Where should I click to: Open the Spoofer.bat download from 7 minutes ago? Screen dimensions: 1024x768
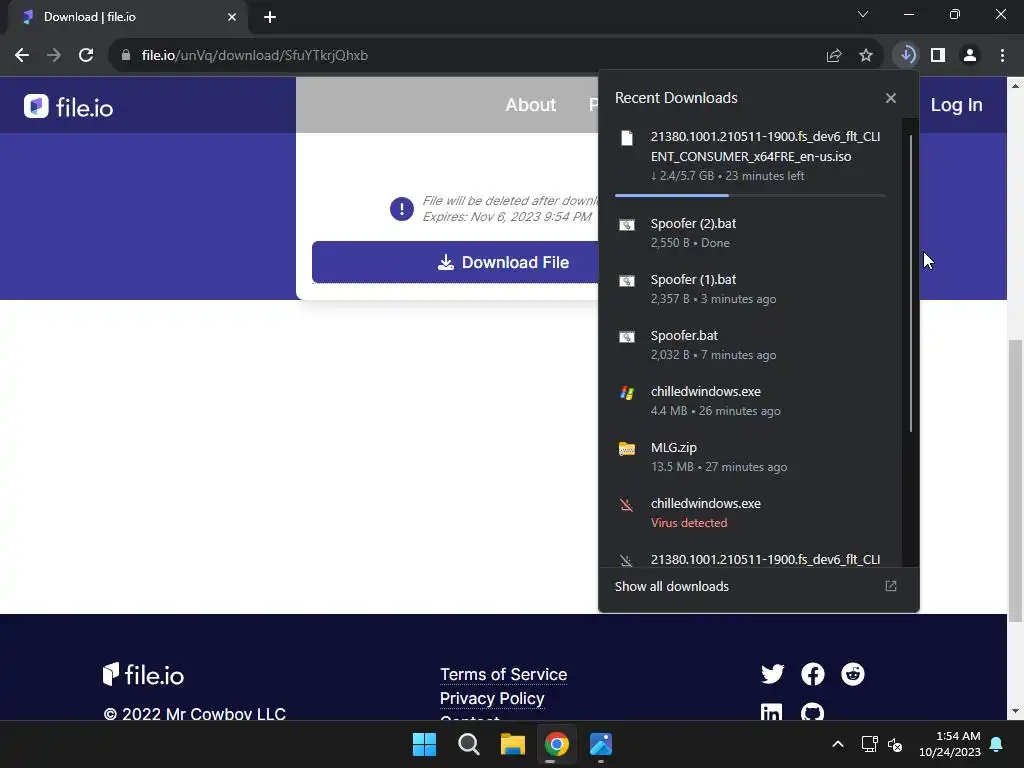click(x=750, y=345)
